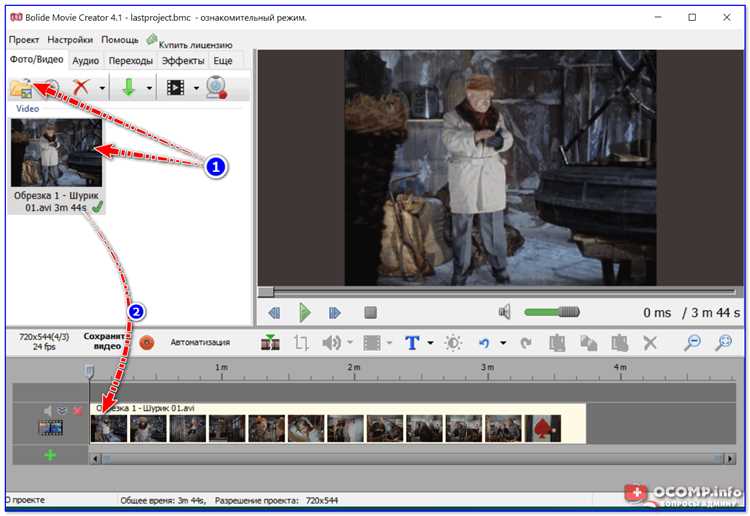Viewport: 750px width, 516px height.
Task: Click the black filmstrip play icon
Action: [176, 88]
